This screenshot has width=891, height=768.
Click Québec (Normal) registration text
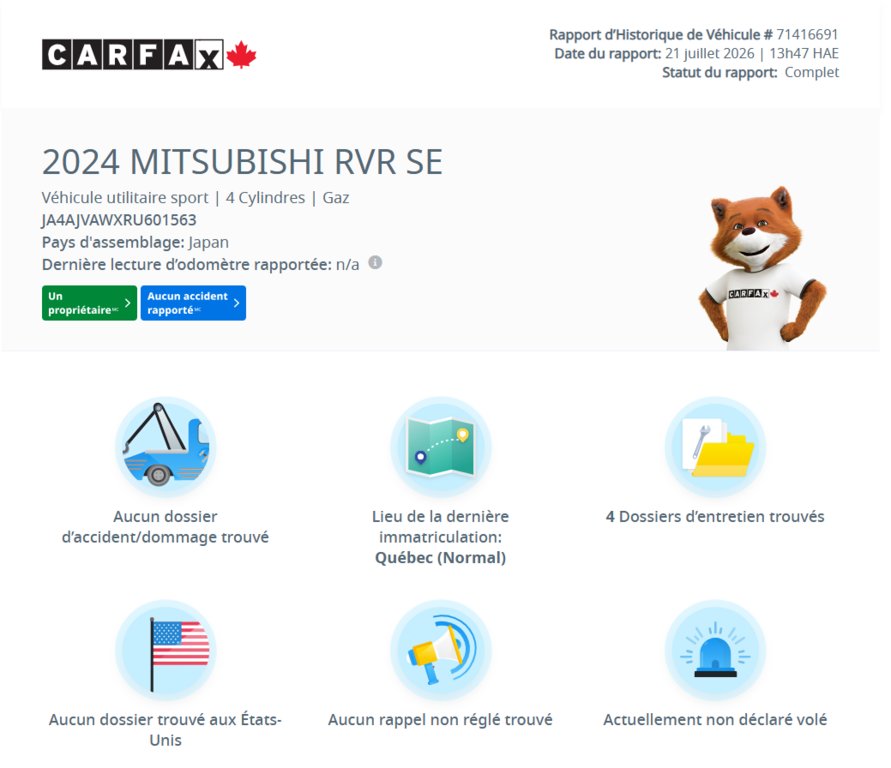coord(440,558)
